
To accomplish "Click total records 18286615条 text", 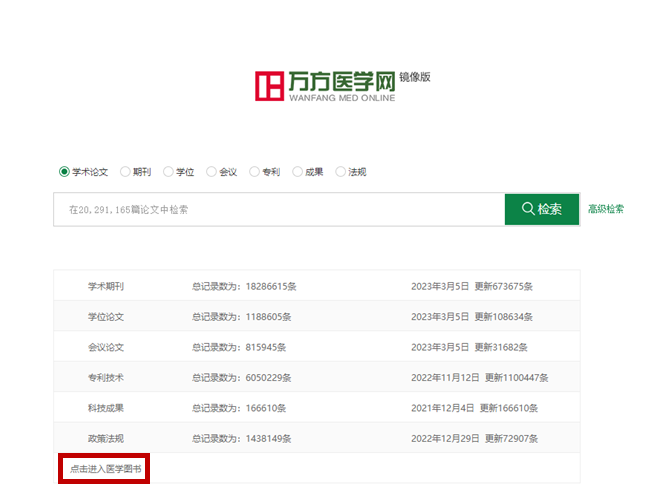I will [x=244, y=286].
